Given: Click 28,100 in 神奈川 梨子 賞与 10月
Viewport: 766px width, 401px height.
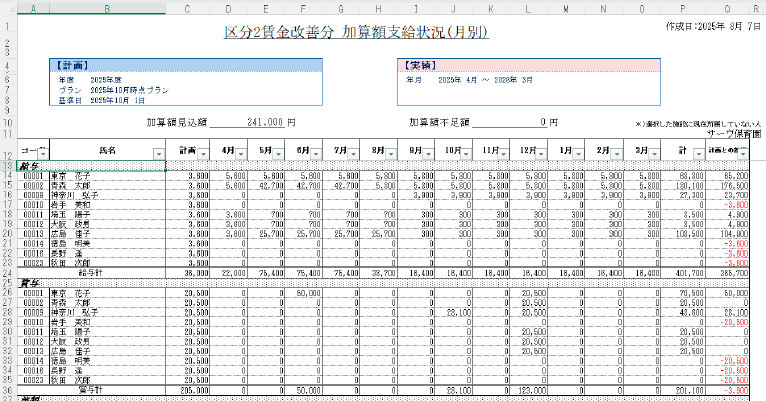Looking at the screenshot, I should pos(459,312).
